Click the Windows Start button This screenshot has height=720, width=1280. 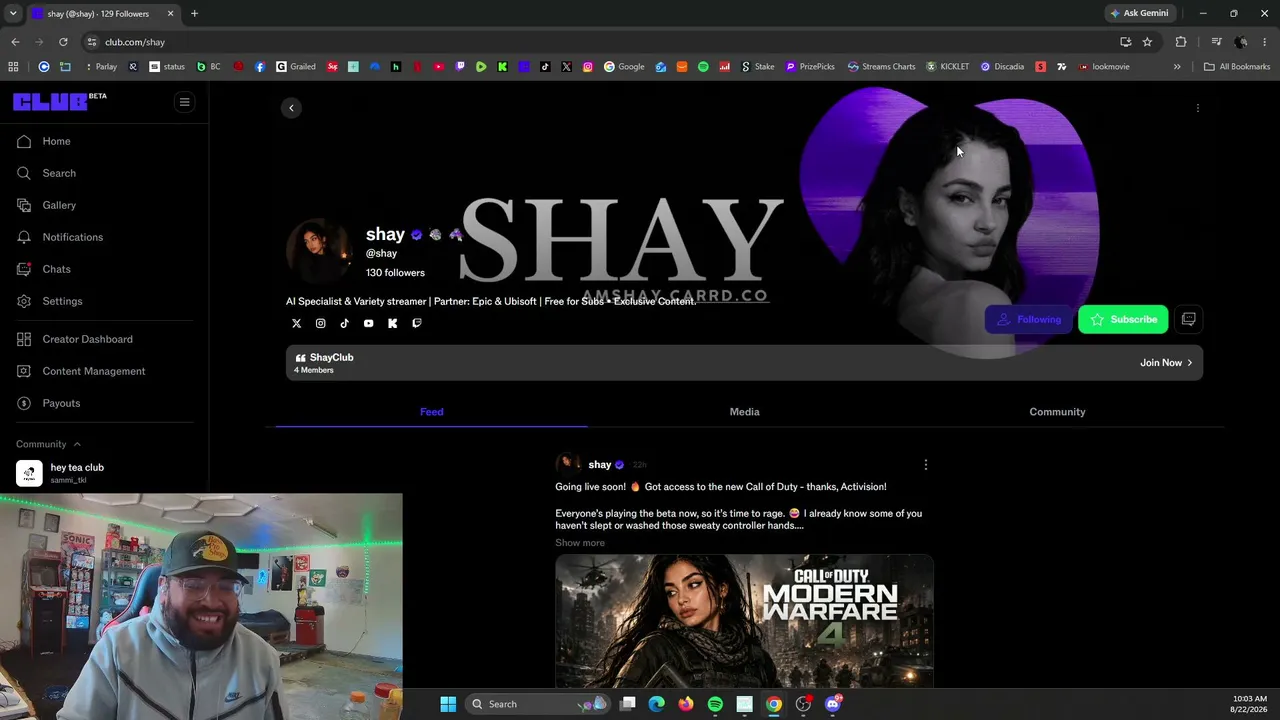pyautogui.click(x=448, y=704)
